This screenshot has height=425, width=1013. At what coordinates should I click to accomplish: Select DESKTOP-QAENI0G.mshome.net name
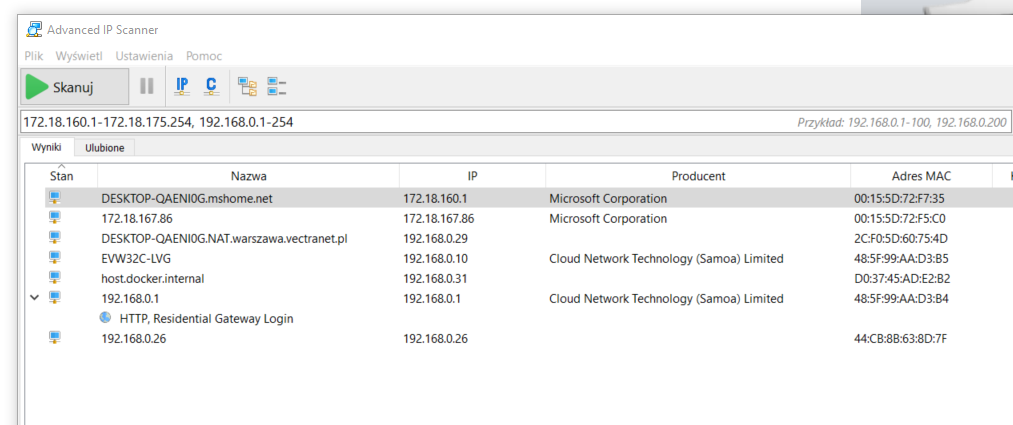(x=187, y=199)
